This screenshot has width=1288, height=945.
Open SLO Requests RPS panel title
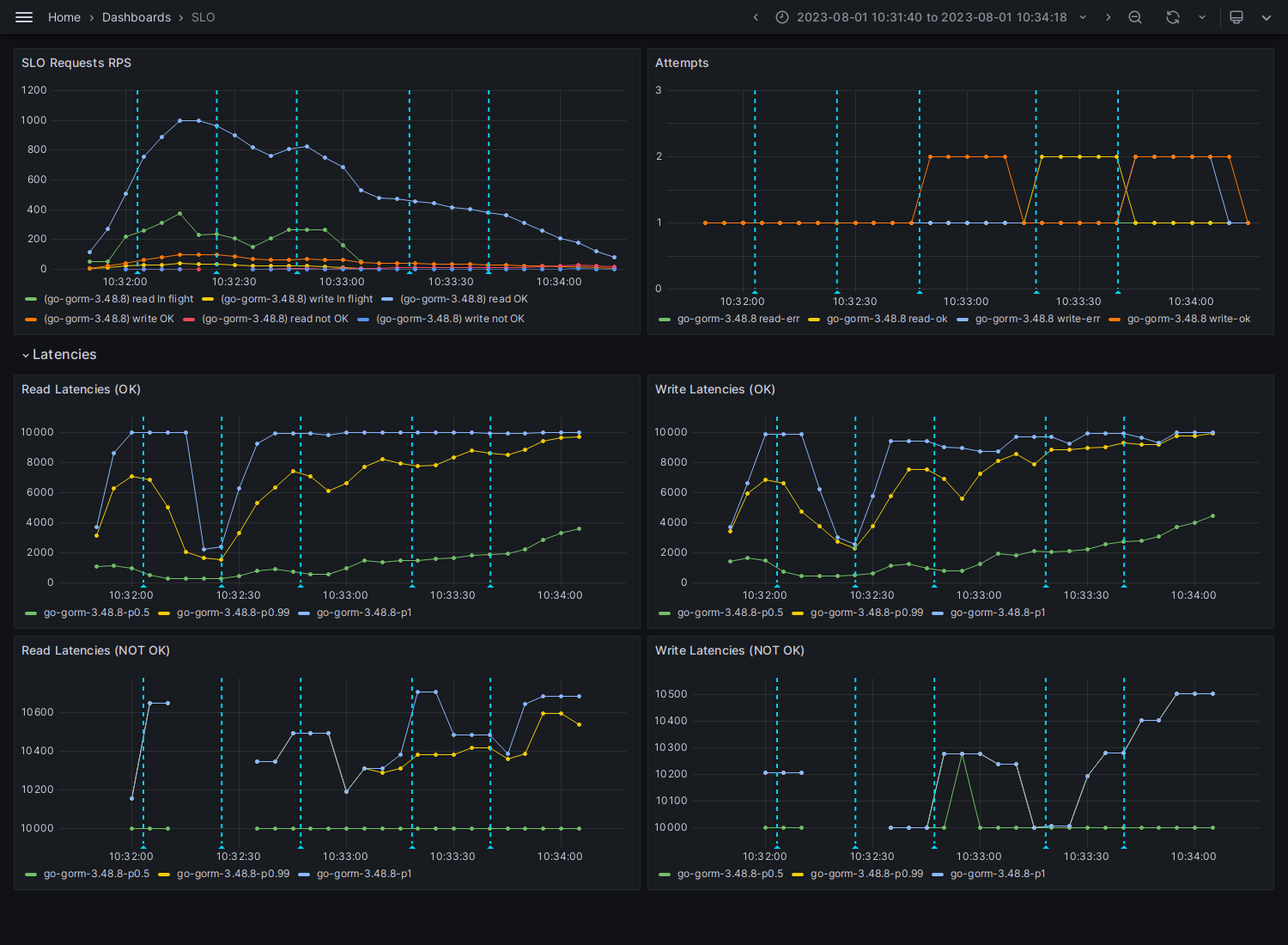76,63
